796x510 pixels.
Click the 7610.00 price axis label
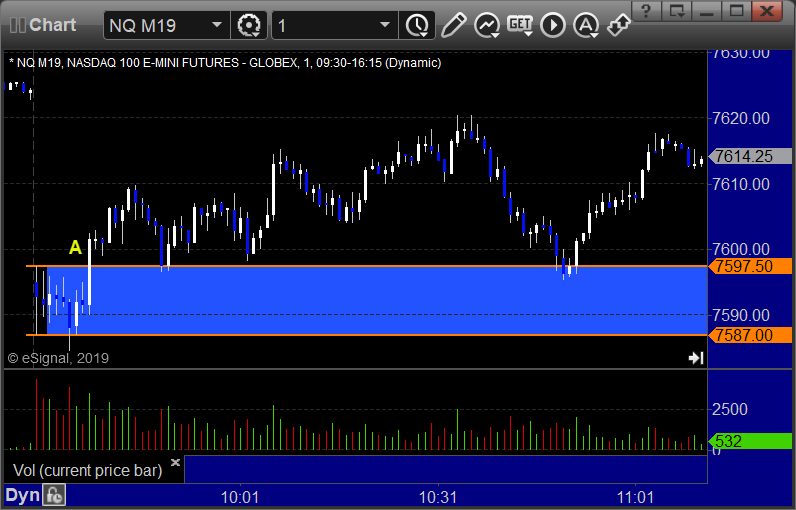click(741, 184)
